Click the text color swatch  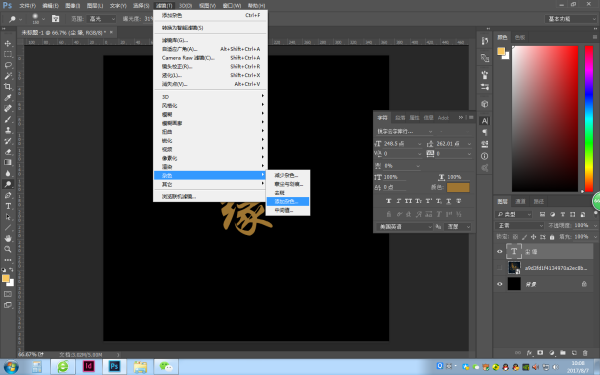click(458, 188)
